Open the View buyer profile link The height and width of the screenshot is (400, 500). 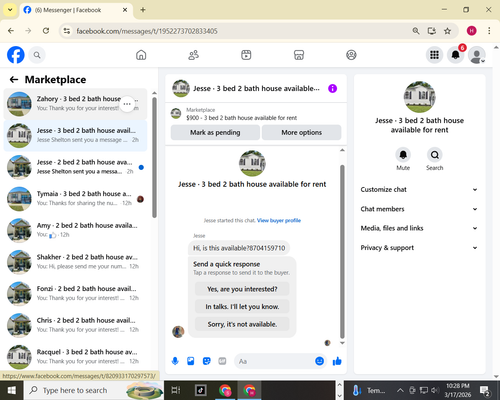click(x=279, y=220)
